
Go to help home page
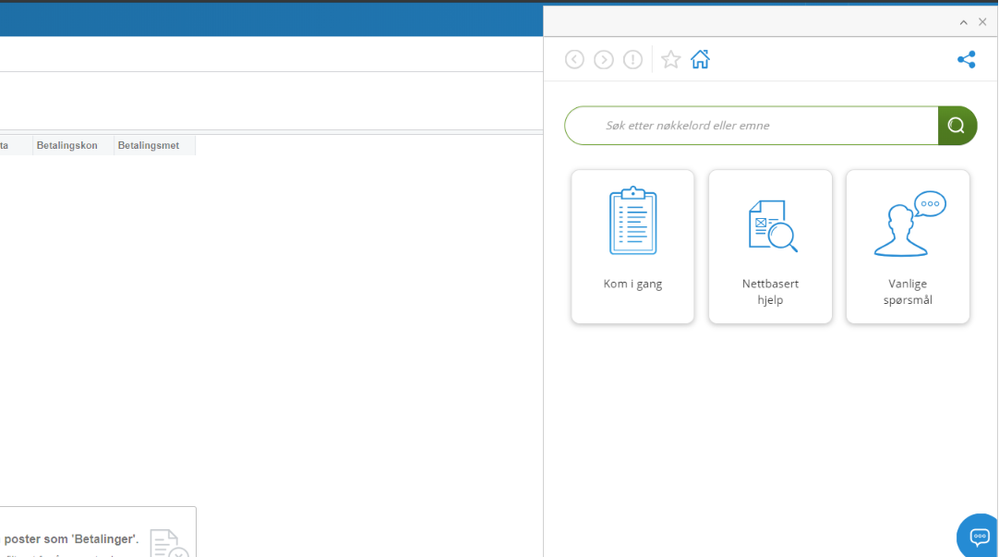[x=700, y=59]
